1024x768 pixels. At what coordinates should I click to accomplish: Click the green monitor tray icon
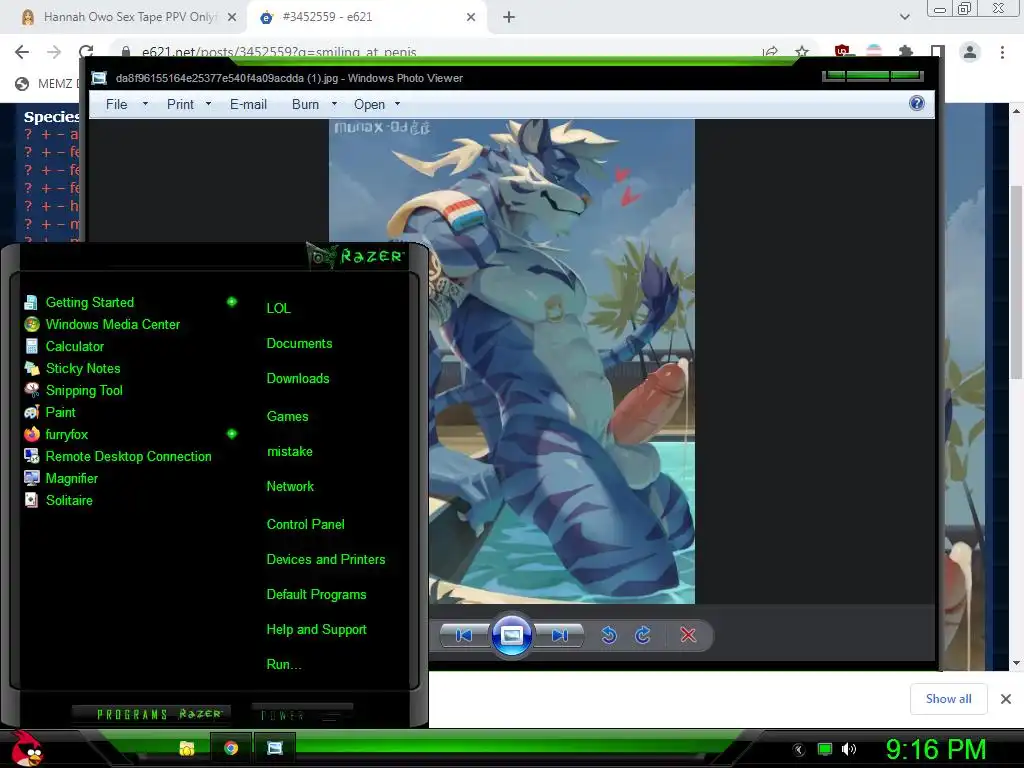(825, 749)
